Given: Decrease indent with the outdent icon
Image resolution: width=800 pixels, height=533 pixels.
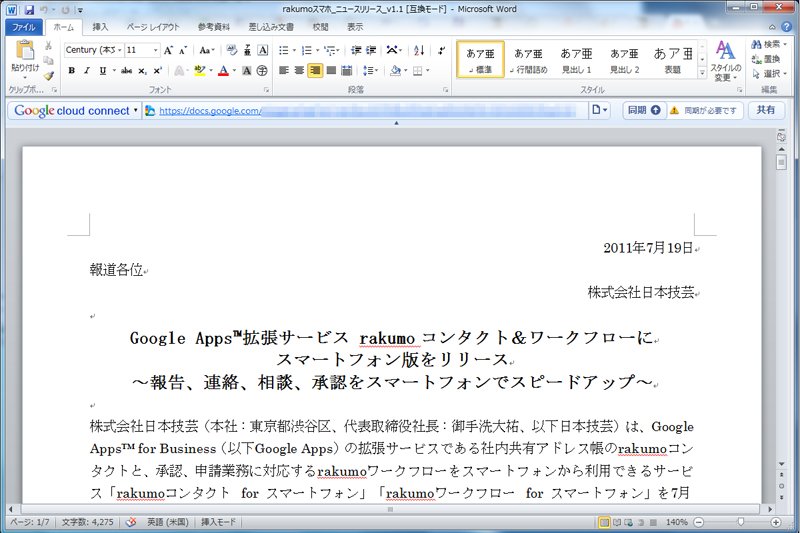Looking at the screenshot, I should coord(356,50).
